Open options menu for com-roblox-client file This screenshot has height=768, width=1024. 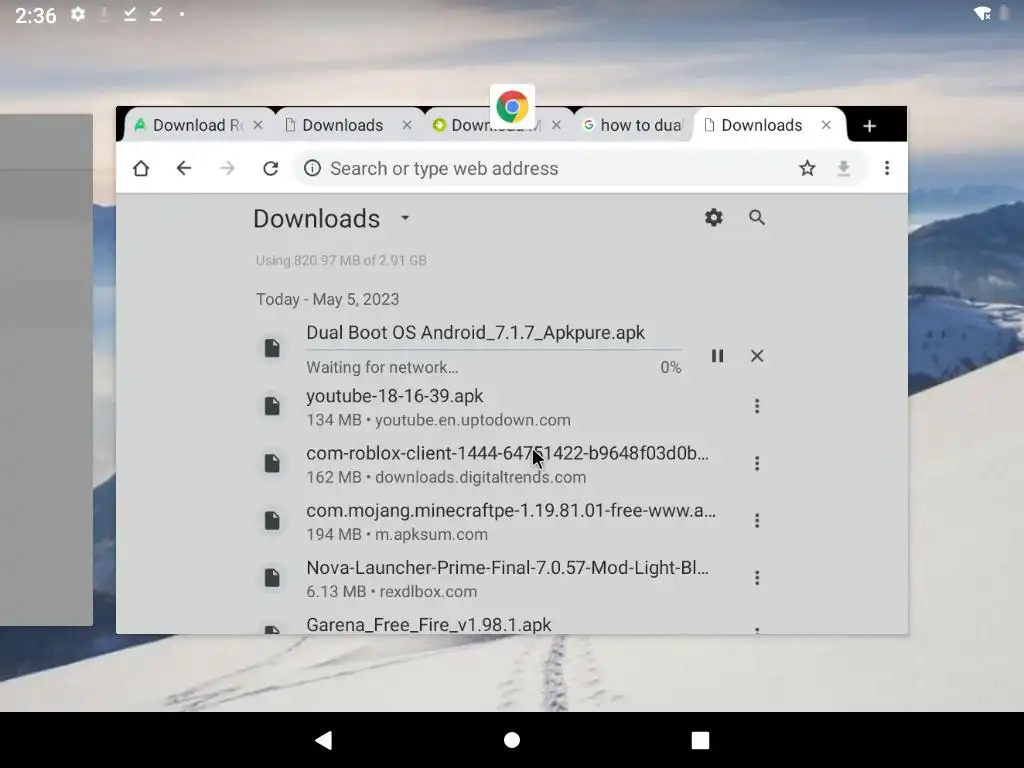point(757,464)
